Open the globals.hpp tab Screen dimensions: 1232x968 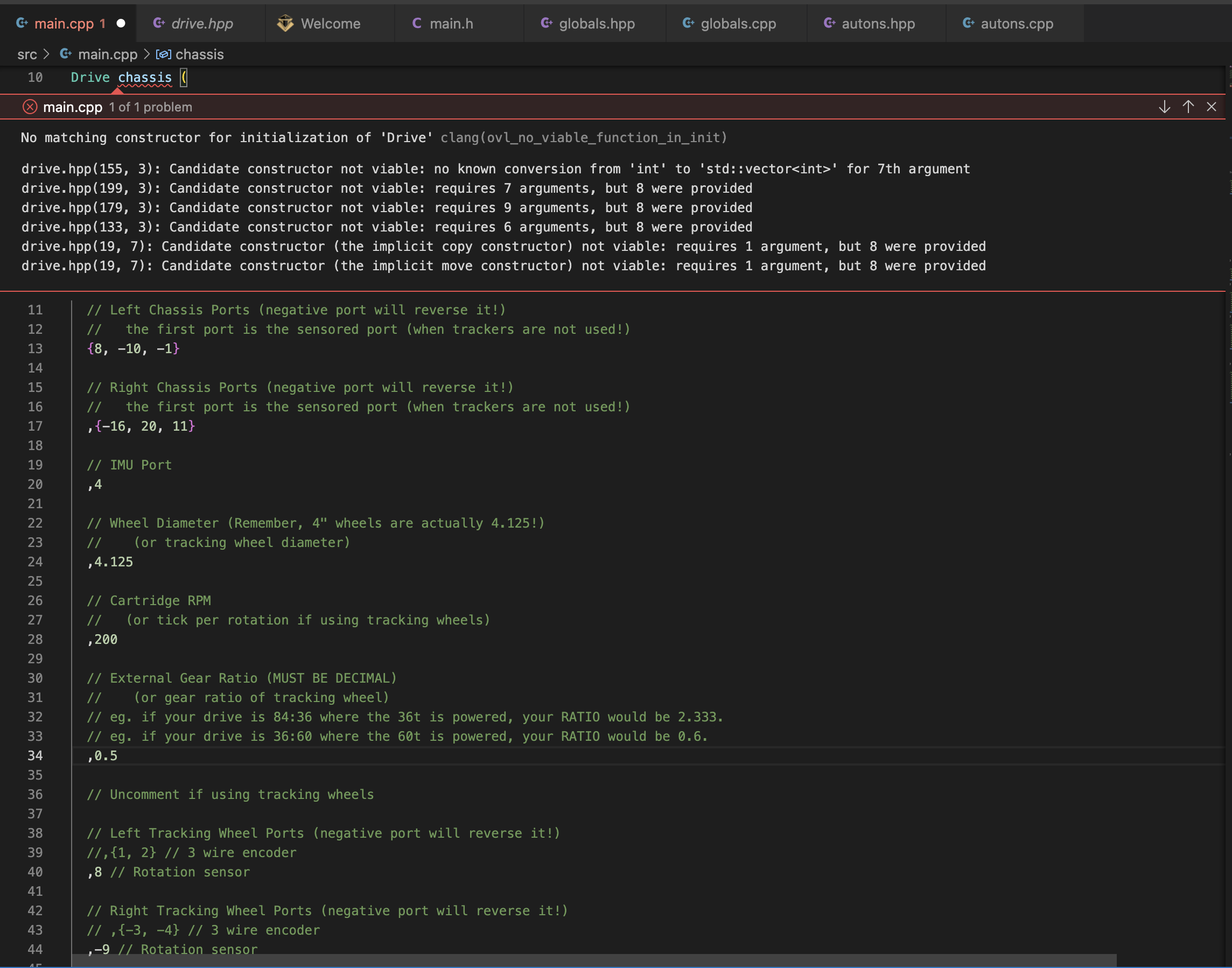[596, 23]
